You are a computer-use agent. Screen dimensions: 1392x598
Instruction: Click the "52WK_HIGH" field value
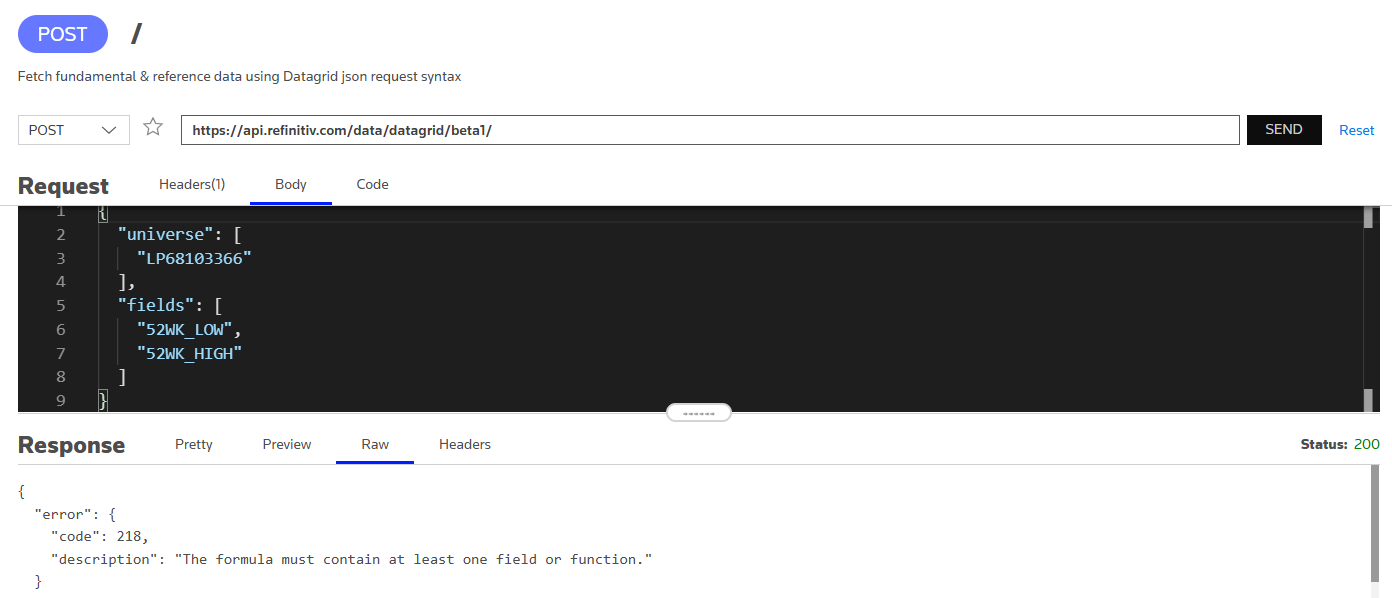190,353
